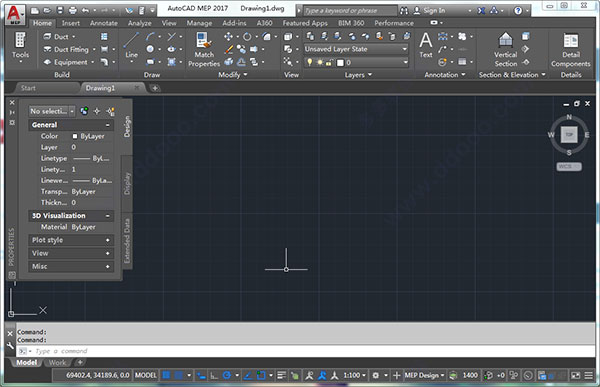Click the Autodesk Exchange Apps X icon
This screenshot has width=600, height=387.
tap(481, 11)
